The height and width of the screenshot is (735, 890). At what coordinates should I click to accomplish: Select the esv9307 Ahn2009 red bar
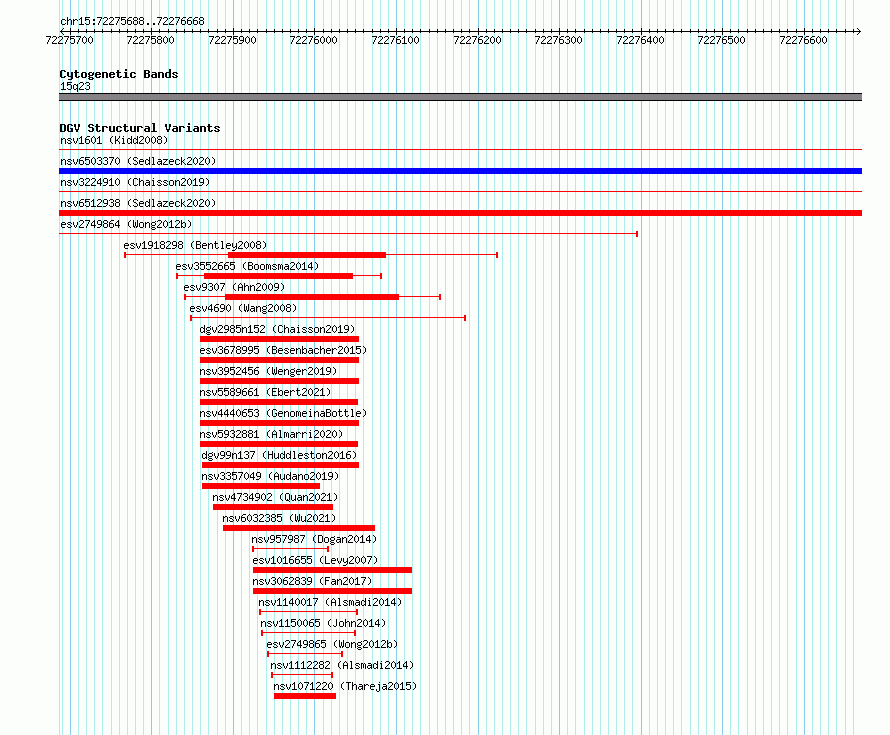pyautogui.click(x=312, y=297)
